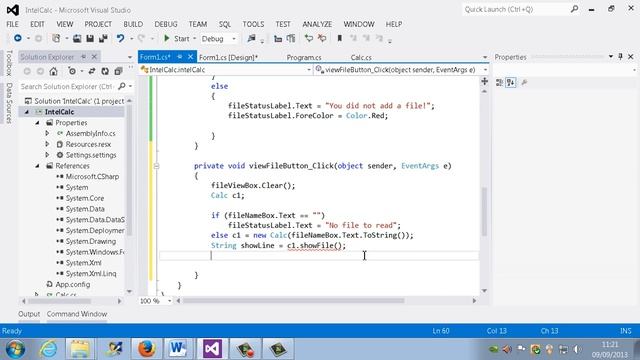Click the Visual Studio taskbar icon
The image size is (640, 360).
tap(212, 349)
